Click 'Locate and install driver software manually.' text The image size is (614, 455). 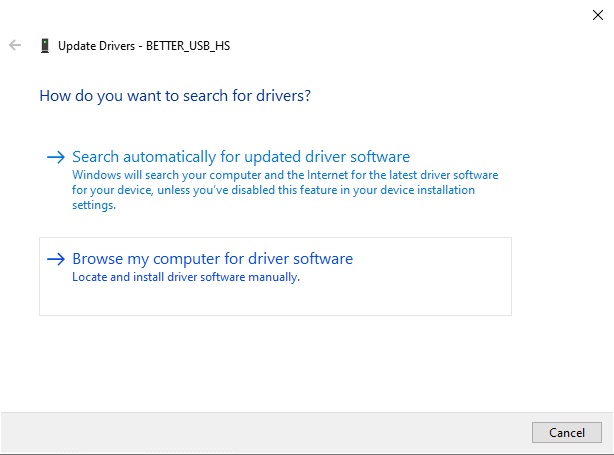coord(186,277)
